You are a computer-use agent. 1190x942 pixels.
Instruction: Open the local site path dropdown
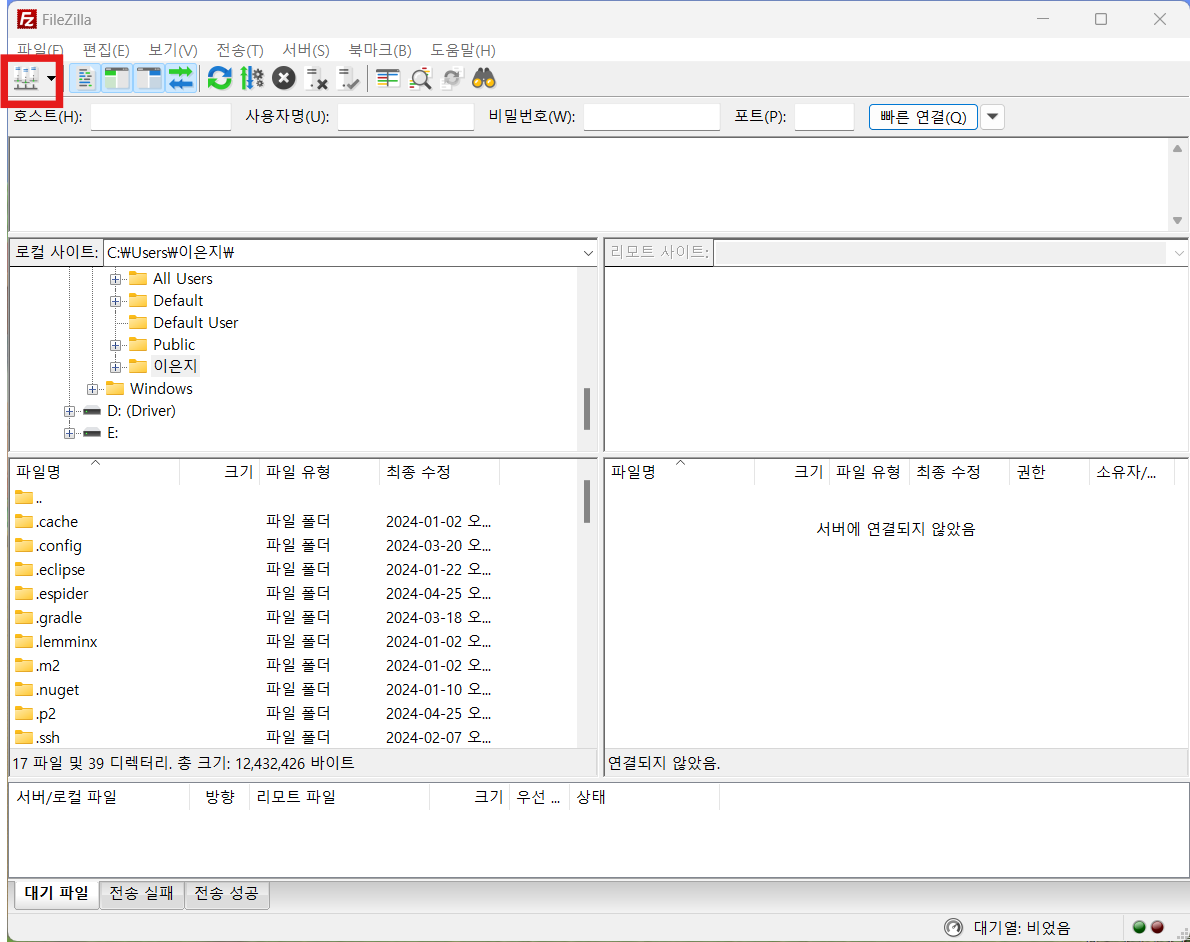tap(588, 253)
